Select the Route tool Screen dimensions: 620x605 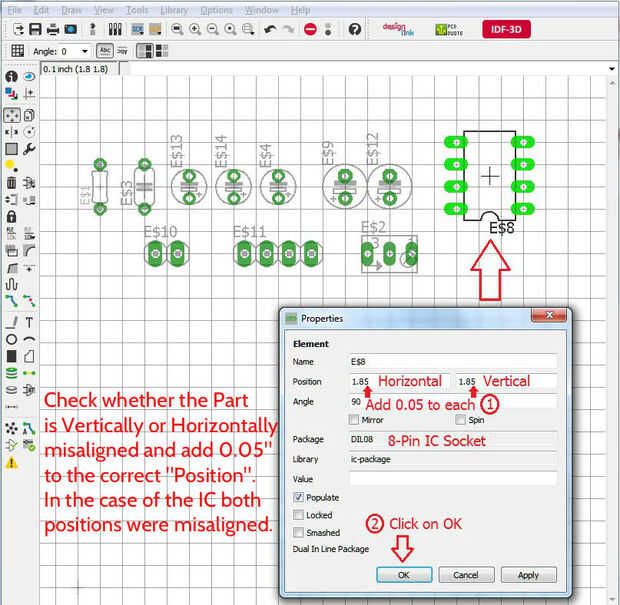(11, 301)
